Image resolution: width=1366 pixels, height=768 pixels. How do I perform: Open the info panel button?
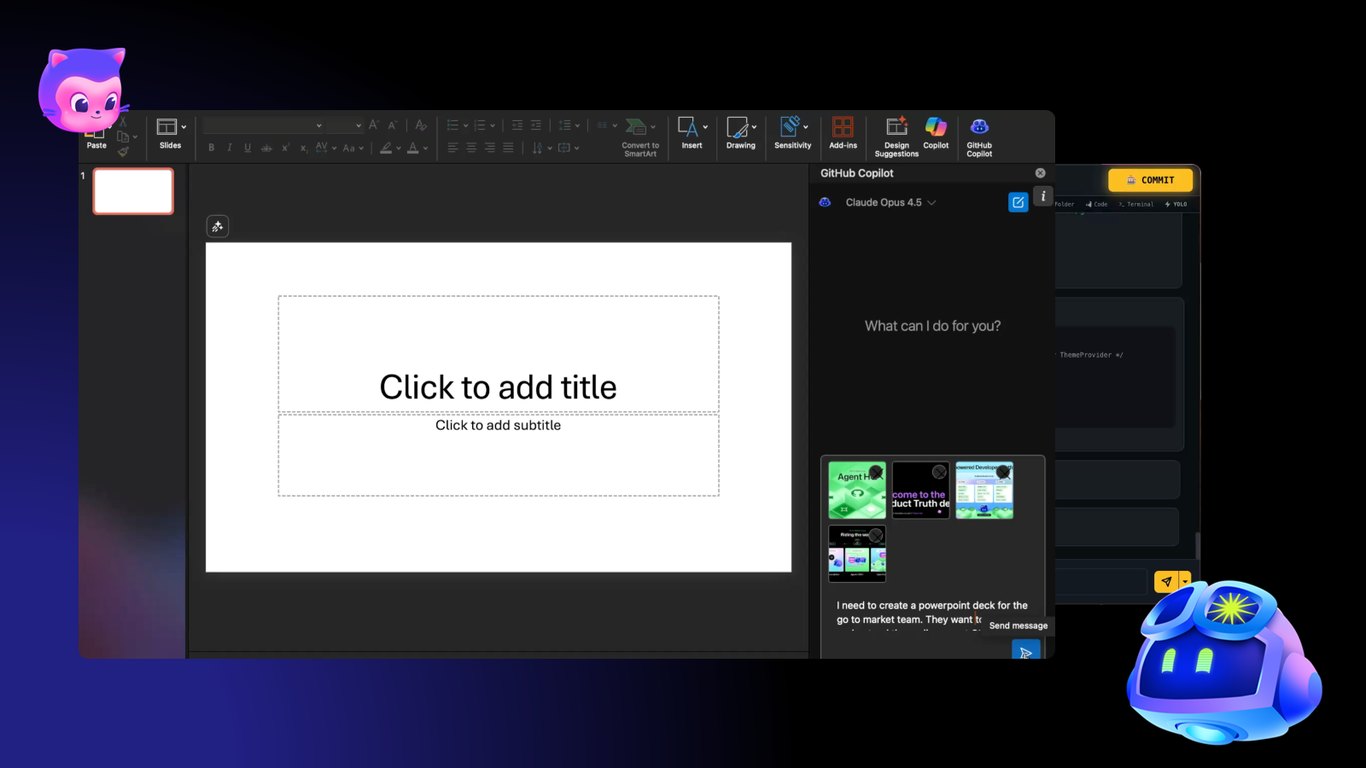1042,196
